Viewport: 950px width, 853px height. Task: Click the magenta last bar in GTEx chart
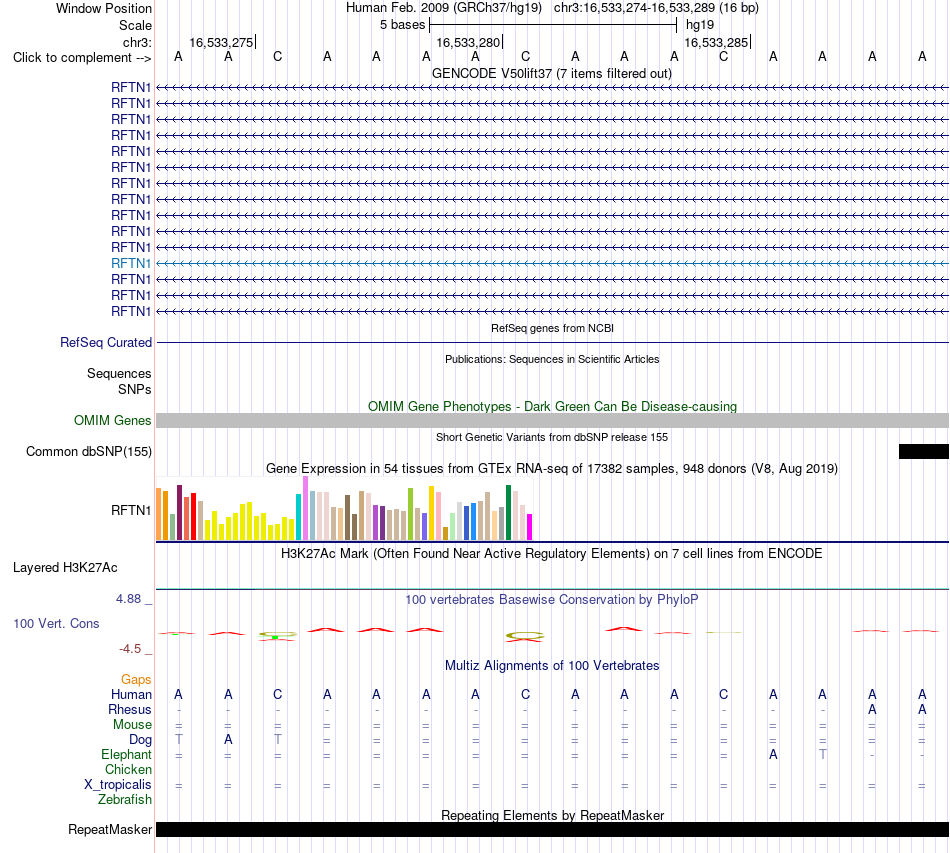pos(530,526)
